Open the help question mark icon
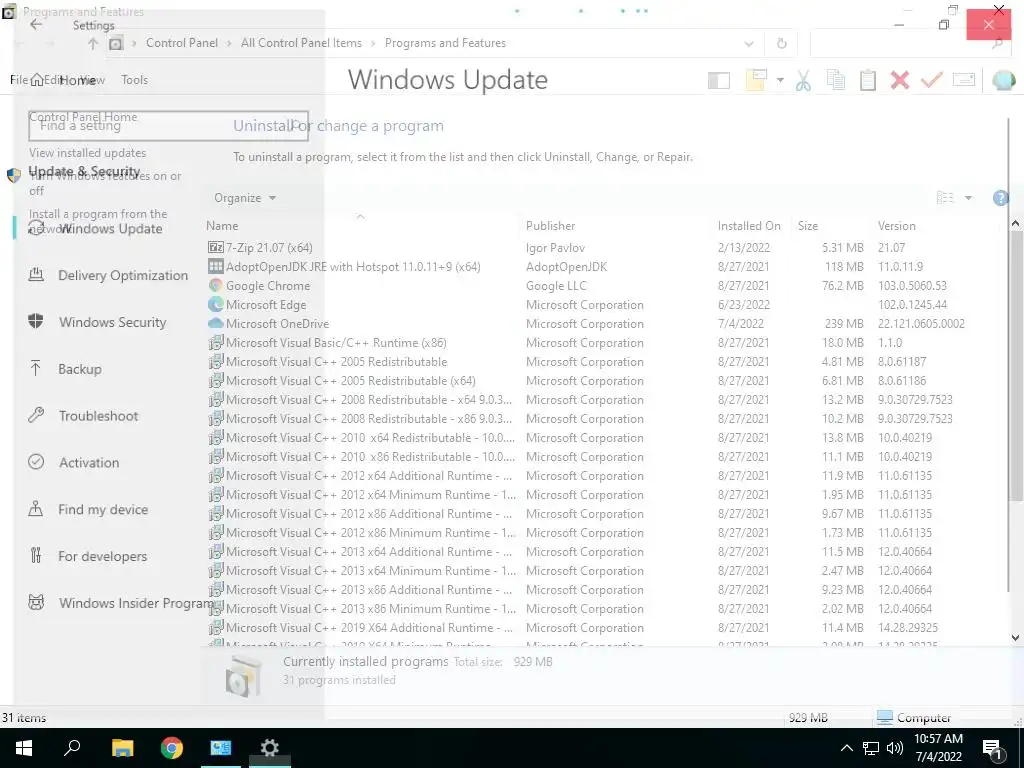 click(1000, 198)
